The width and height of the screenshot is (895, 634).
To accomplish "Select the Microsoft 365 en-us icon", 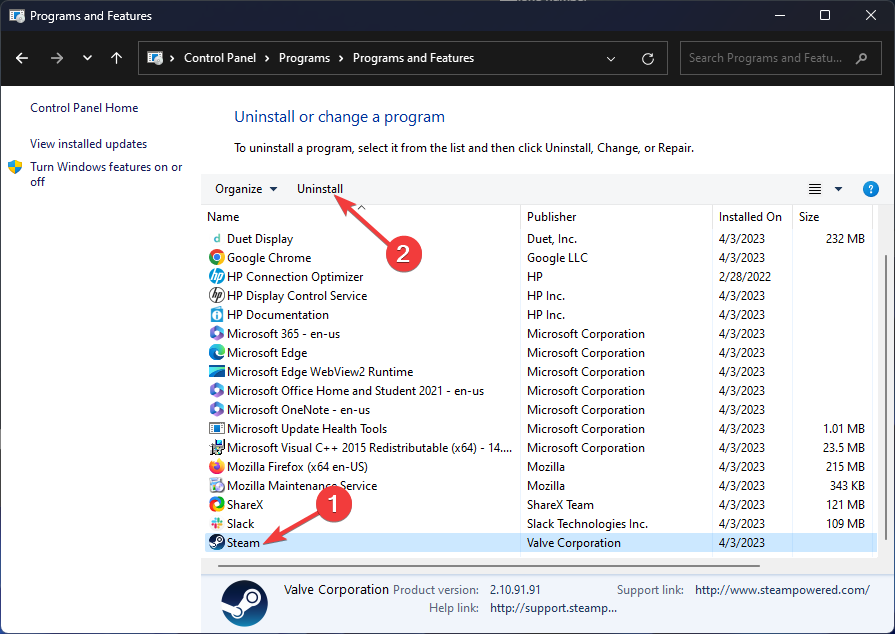I will point(216,333).
